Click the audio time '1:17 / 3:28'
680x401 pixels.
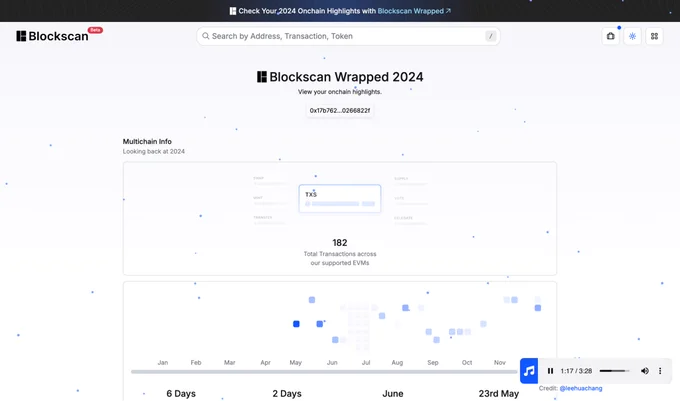(x=576, y=371)
